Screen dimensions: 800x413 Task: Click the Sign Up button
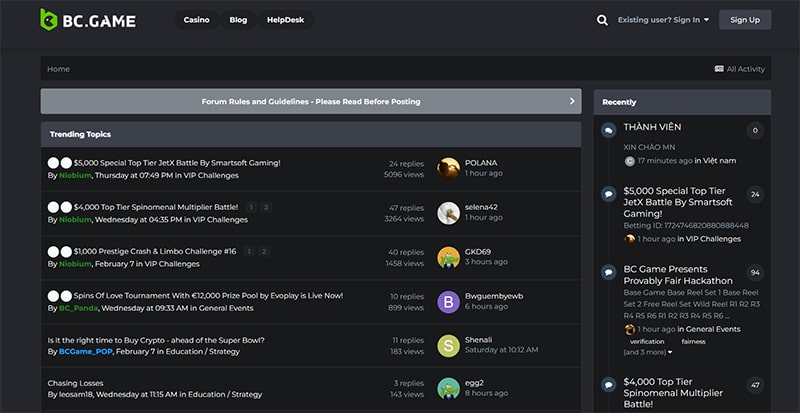pyautogui.click(x=745, y=20)
